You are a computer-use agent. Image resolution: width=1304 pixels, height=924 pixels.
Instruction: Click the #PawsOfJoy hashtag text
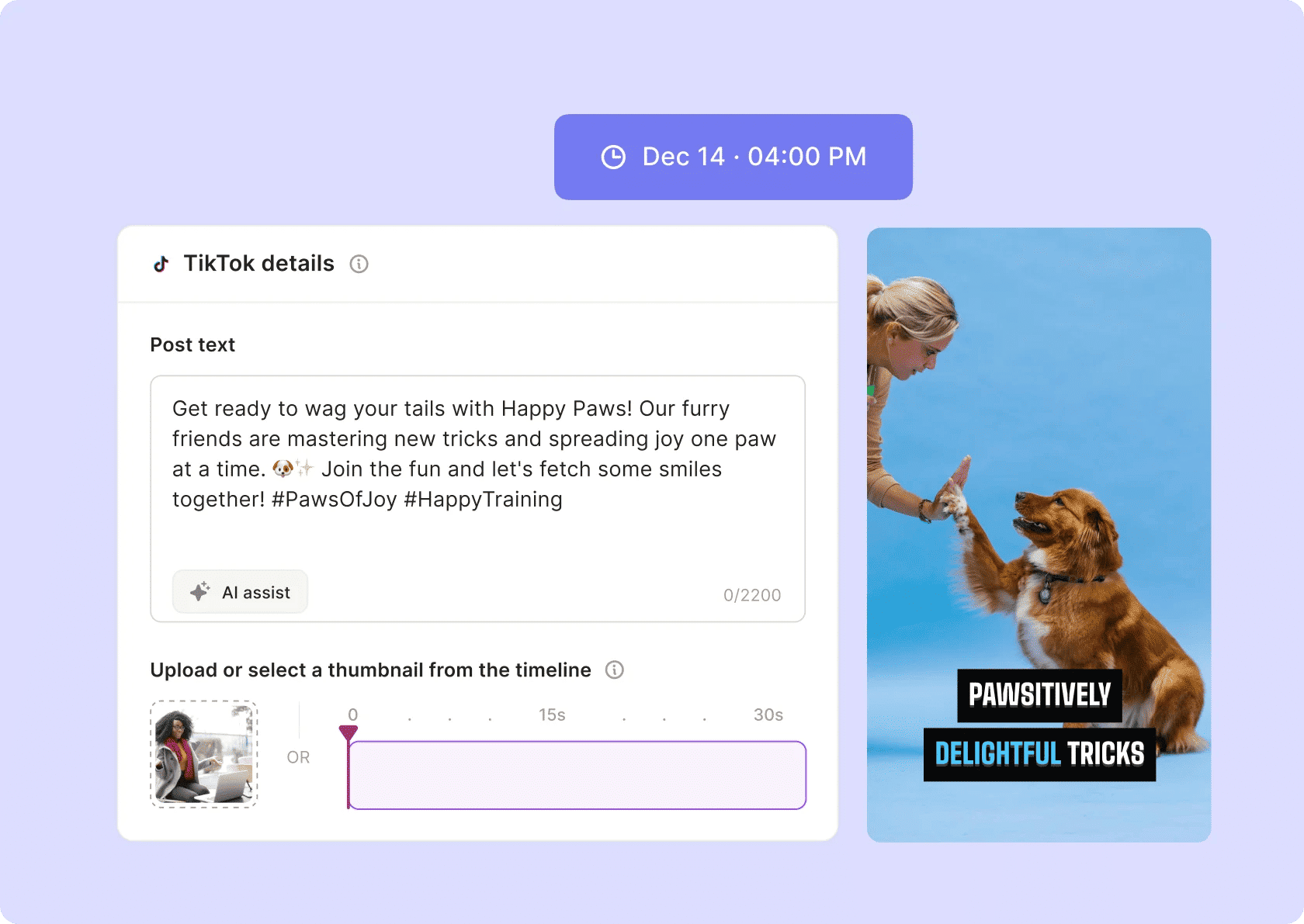(x=332, y=499)
